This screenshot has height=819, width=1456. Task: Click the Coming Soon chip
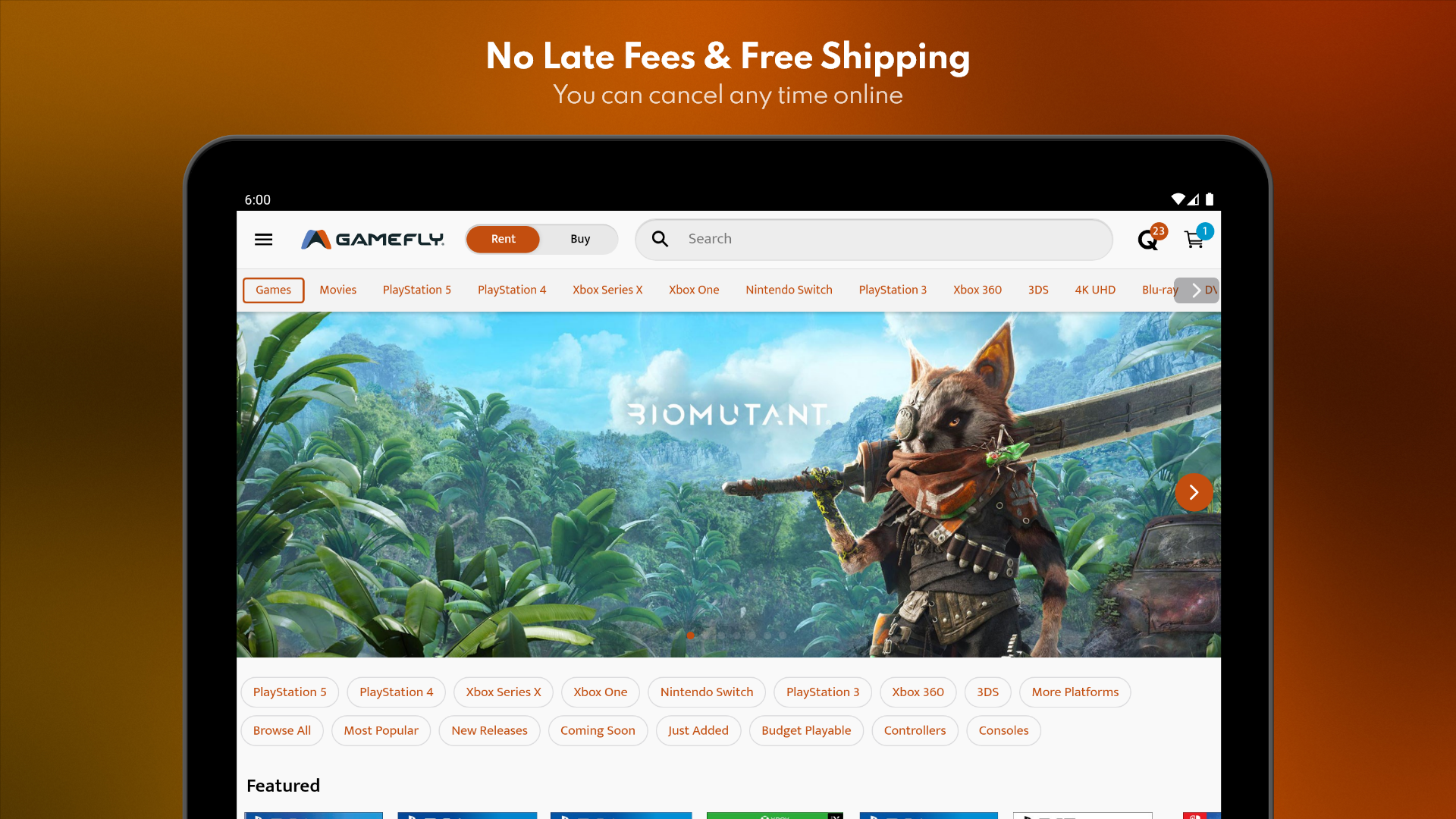coord(598,730)
